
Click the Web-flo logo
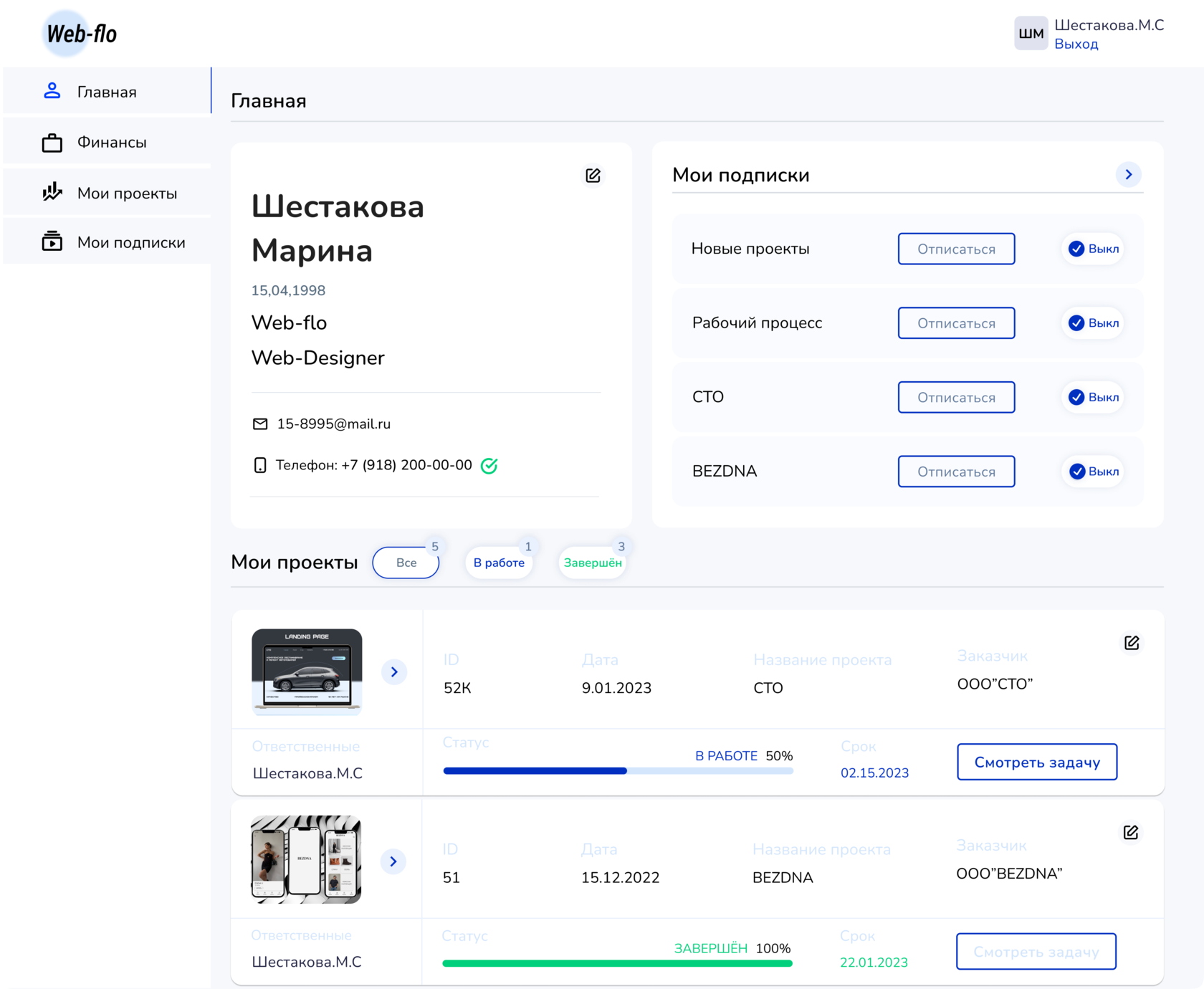pos(80,34)
